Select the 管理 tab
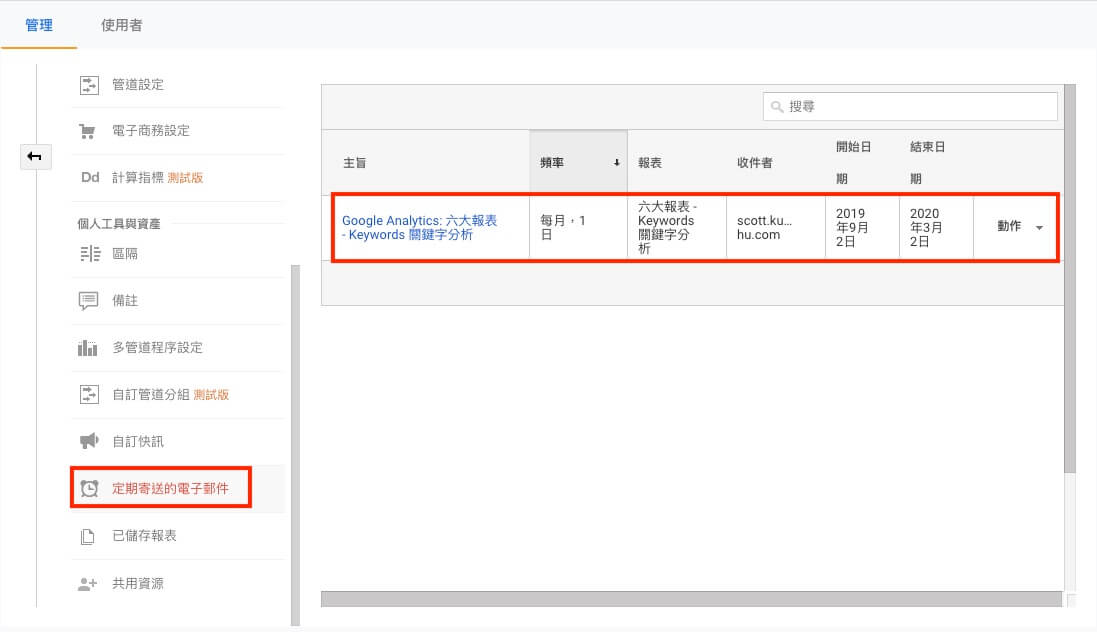The image size is (1097, 632). pos(39,25)
